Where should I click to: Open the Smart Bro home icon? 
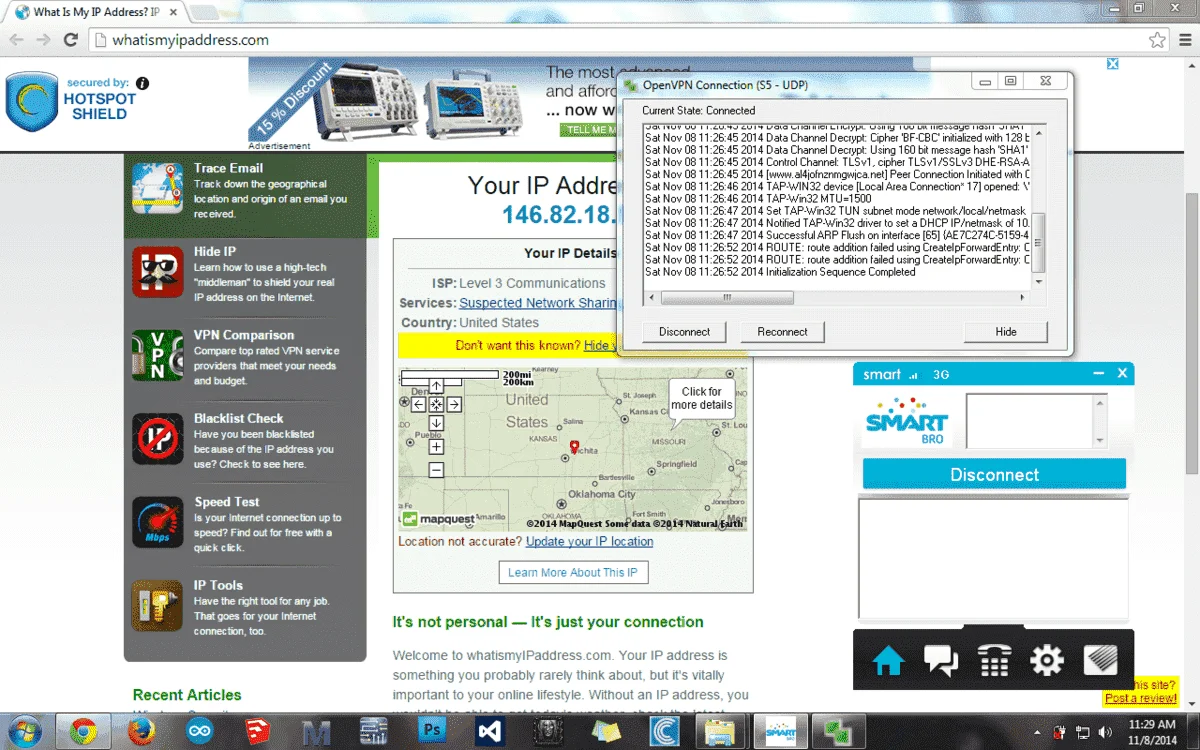pos(888,660)
